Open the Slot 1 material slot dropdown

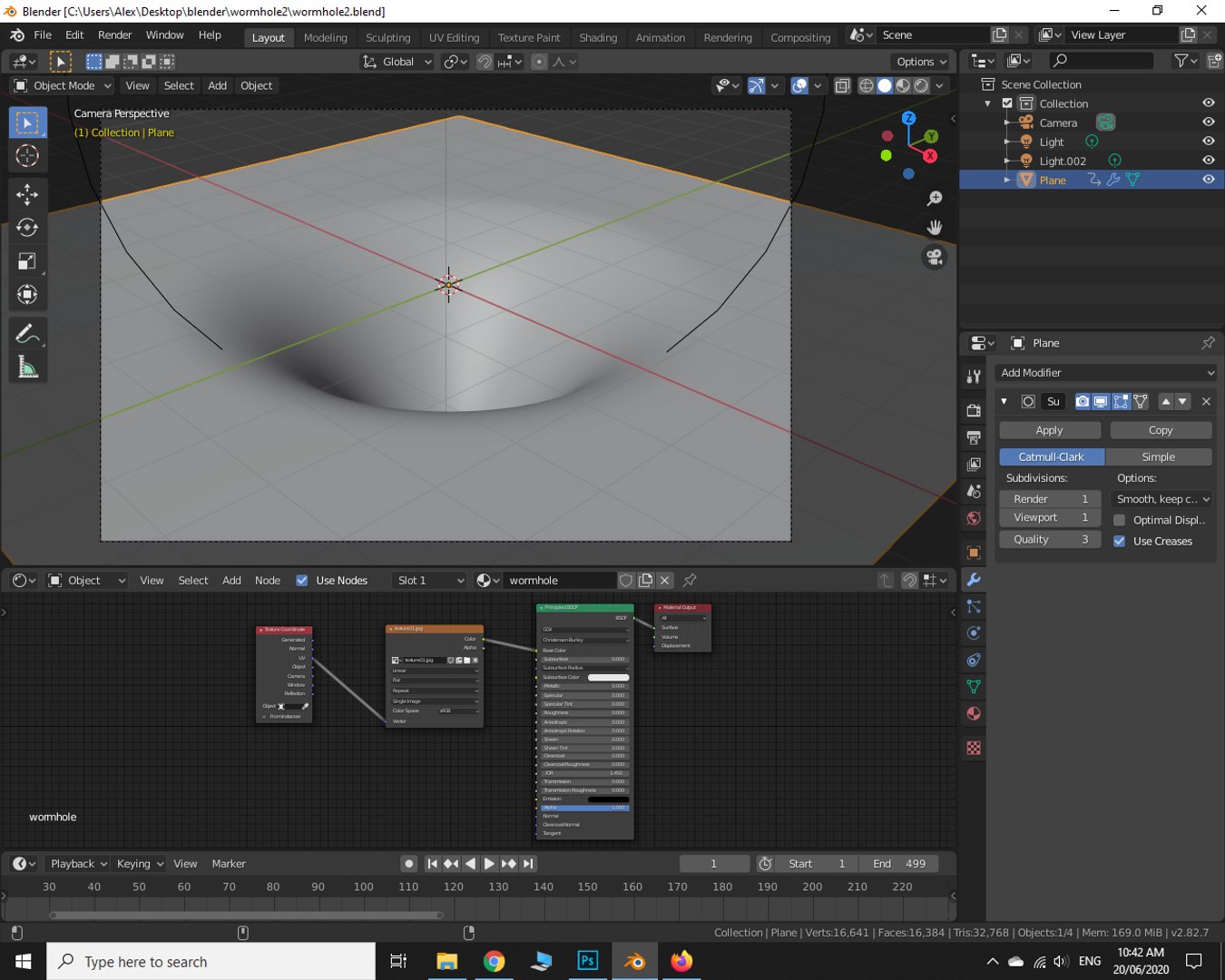429,581
